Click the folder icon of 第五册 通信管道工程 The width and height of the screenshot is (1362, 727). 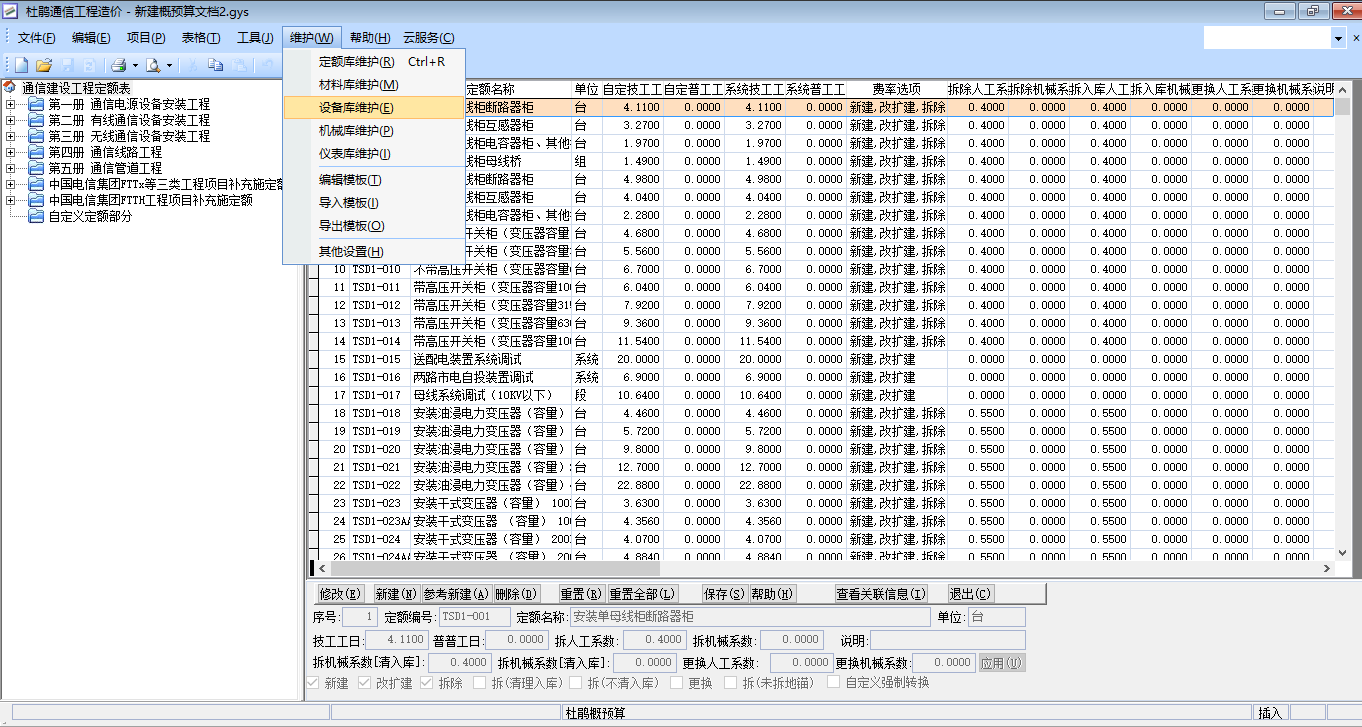click(36, 168)
